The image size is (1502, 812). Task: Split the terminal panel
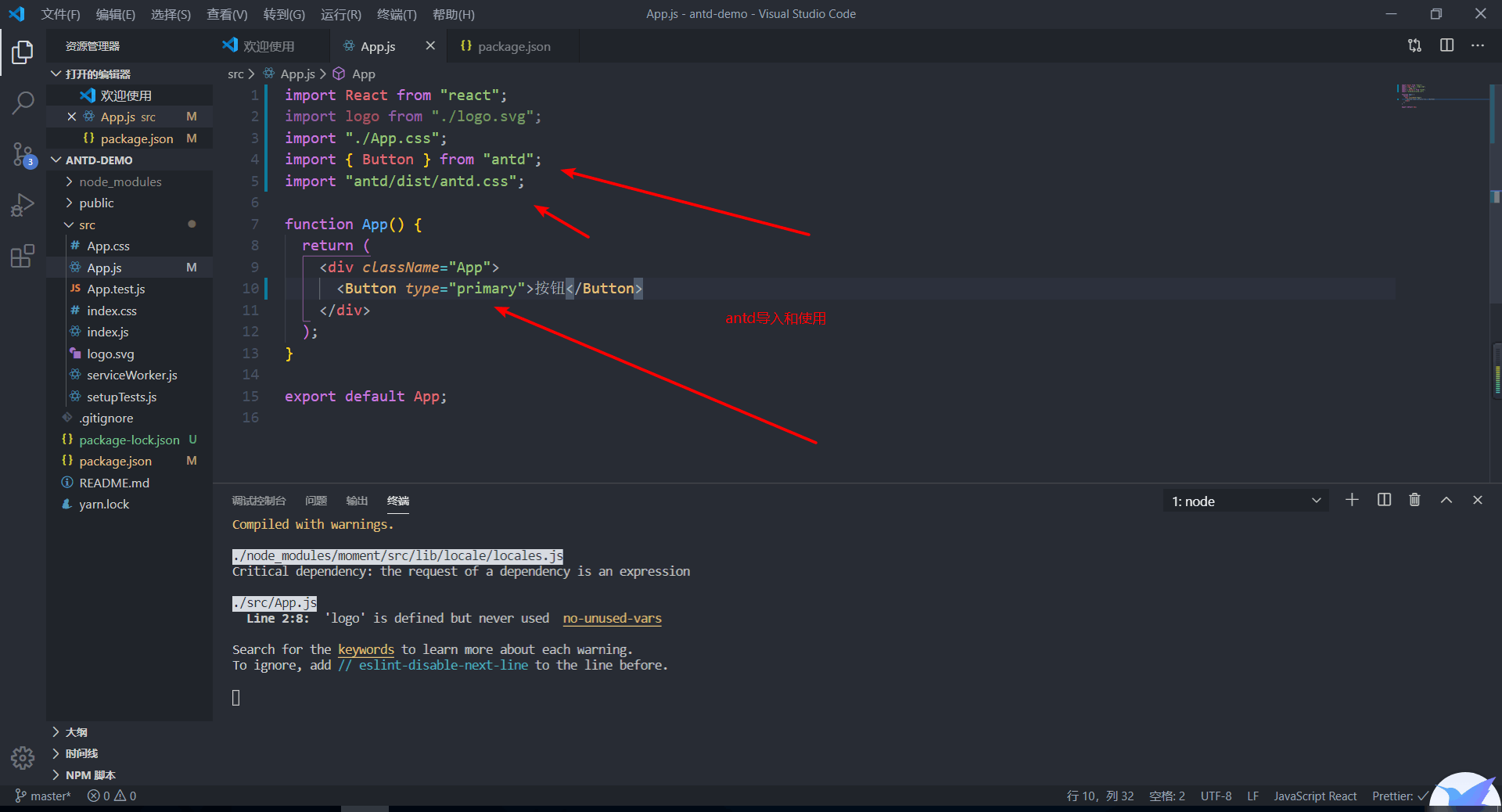(x=1384, y=500)
